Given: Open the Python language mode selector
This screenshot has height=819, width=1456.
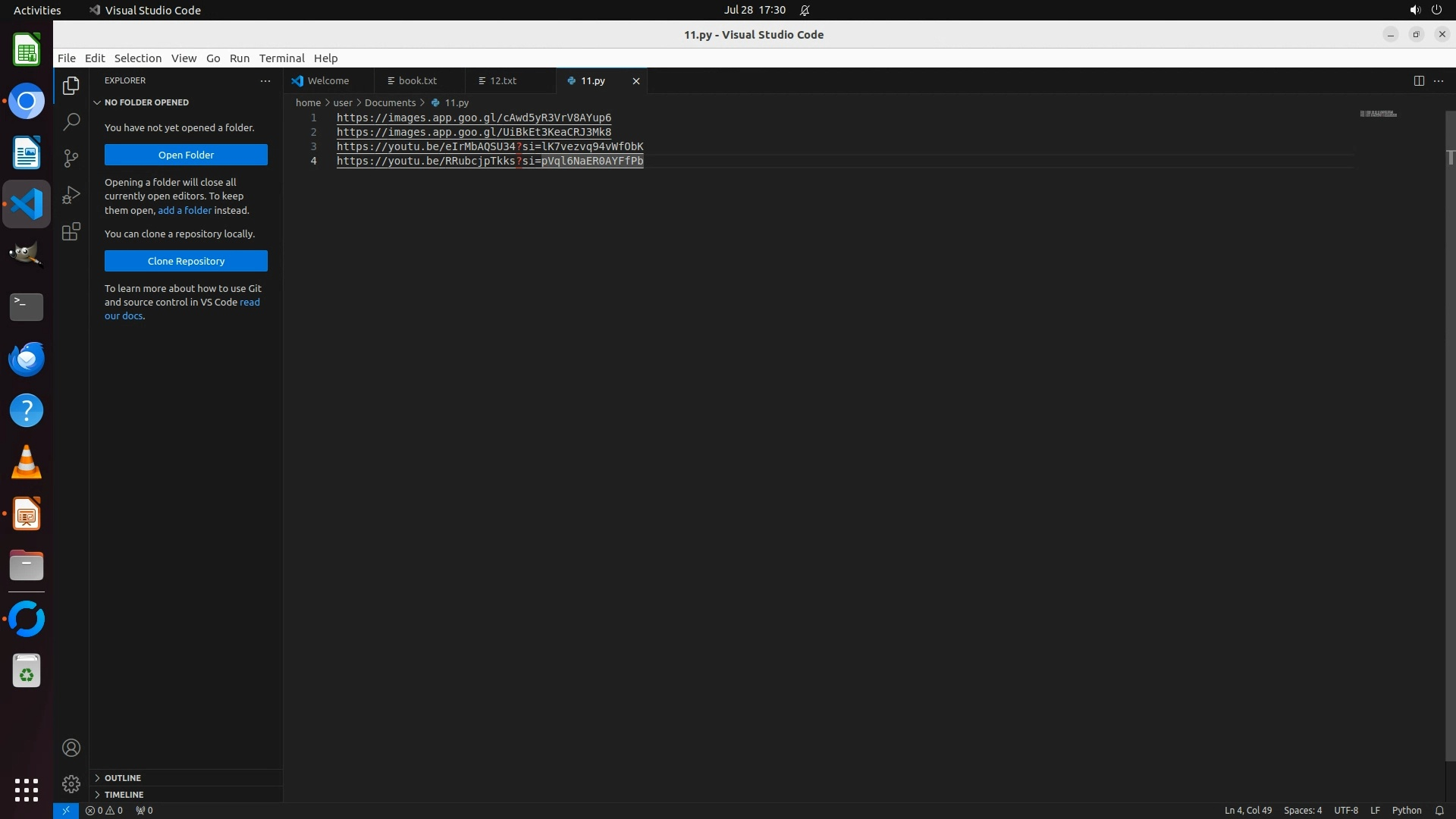Looking at the screenshot, I should pos(1407,810).
